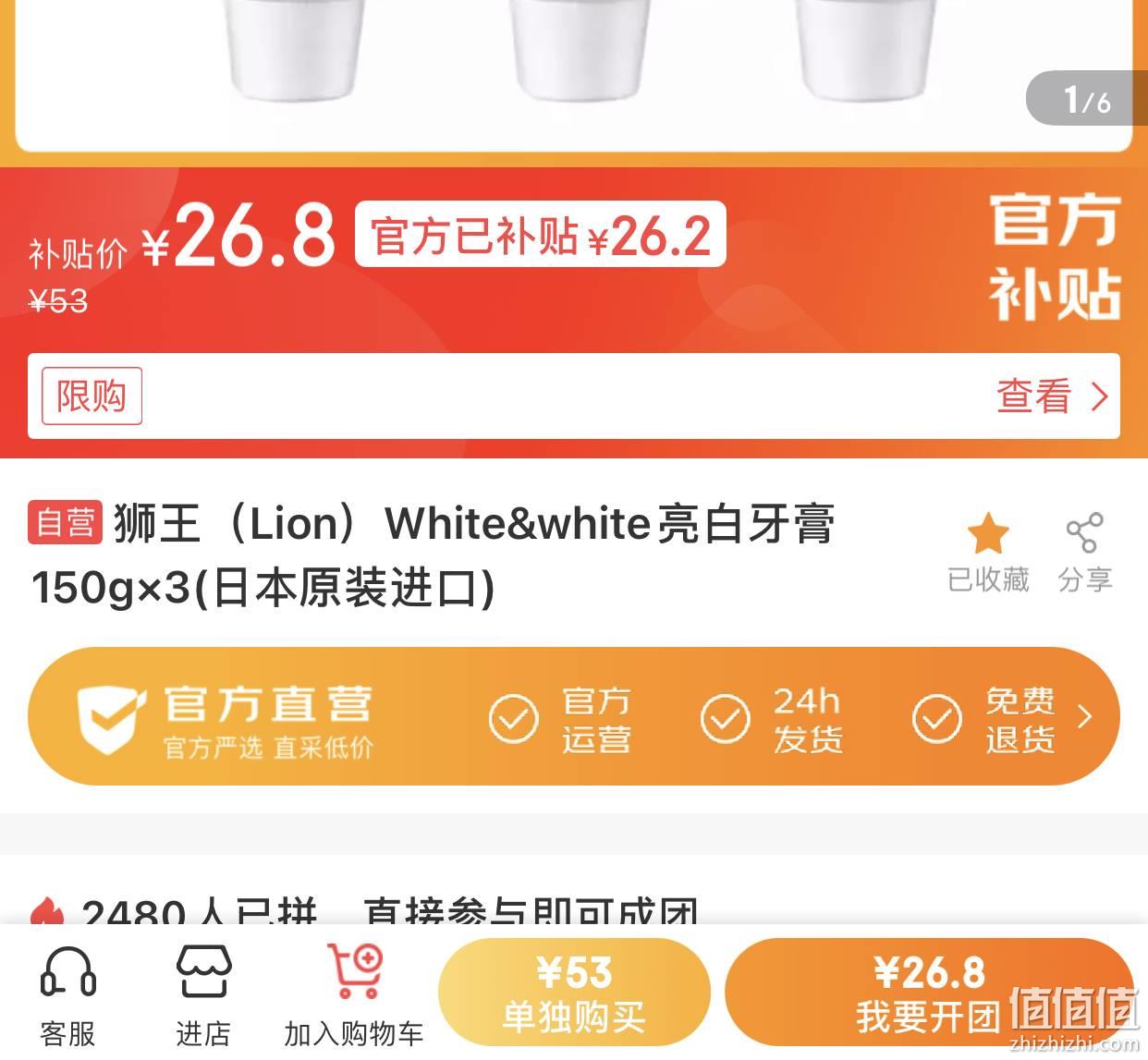
Task: Open 查看 purchase limit details
Action: pyautogui.click(x=1052, y=396)
